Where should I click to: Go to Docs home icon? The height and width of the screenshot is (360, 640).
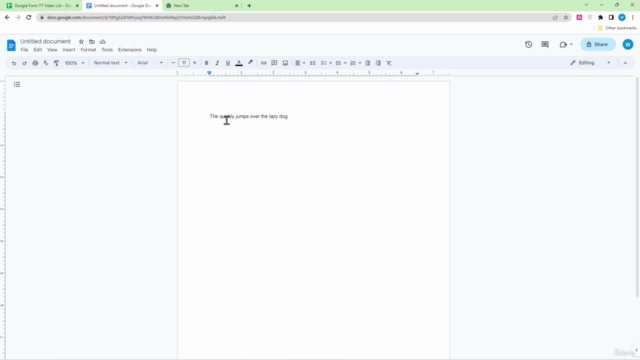(11, 45)
